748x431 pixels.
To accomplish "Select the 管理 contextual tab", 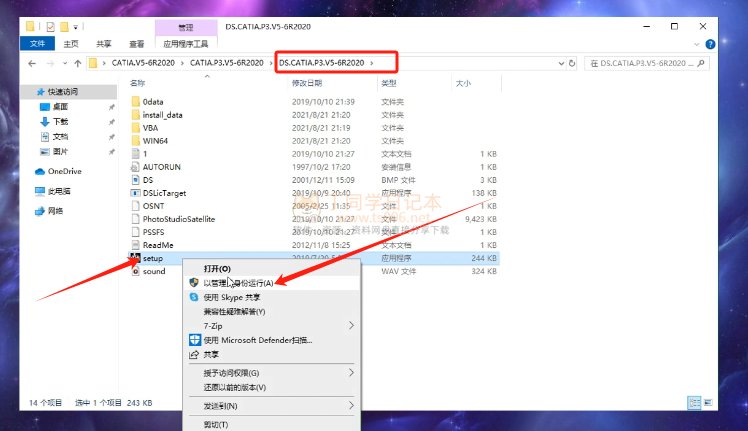I will 186,27.
